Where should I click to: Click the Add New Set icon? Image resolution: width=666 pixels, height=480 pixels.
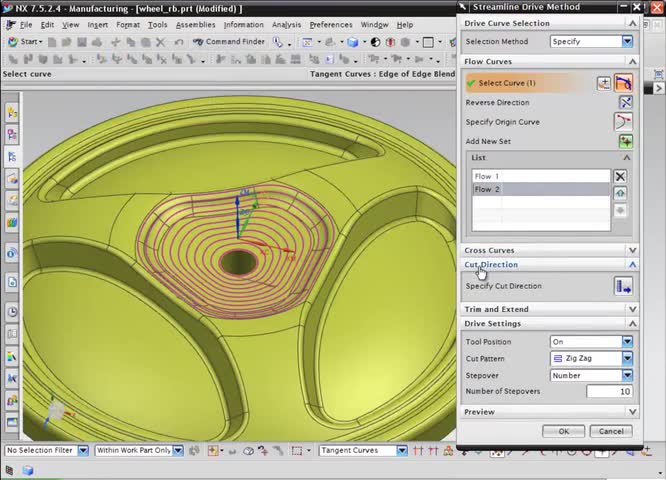625,142
